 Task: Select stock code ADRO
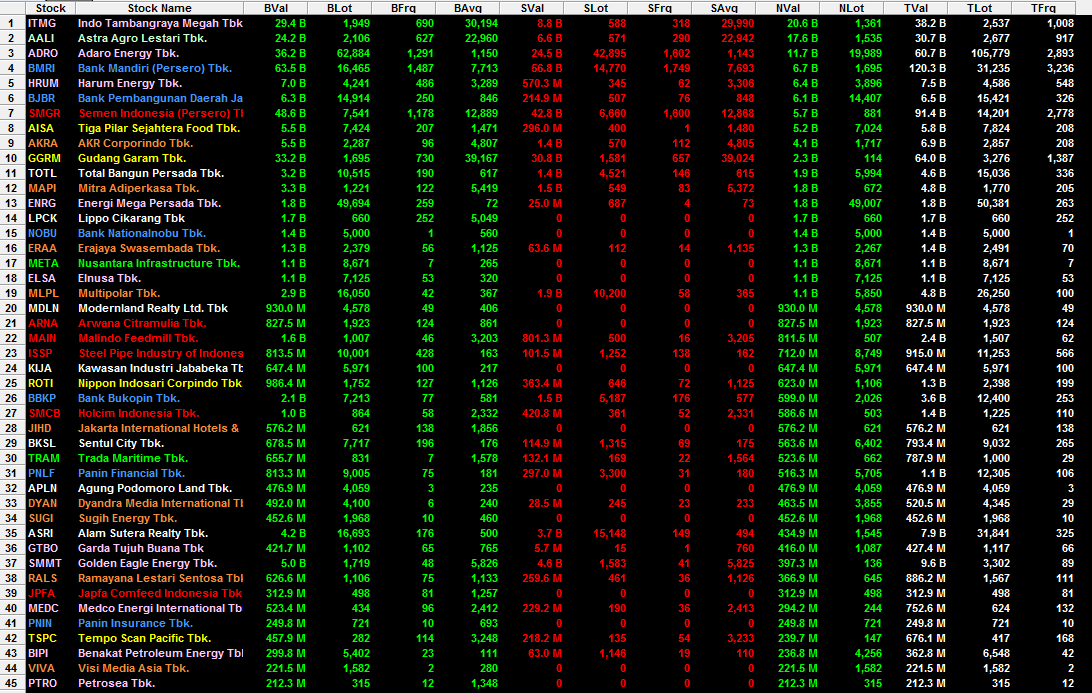[x=43, y=53]
